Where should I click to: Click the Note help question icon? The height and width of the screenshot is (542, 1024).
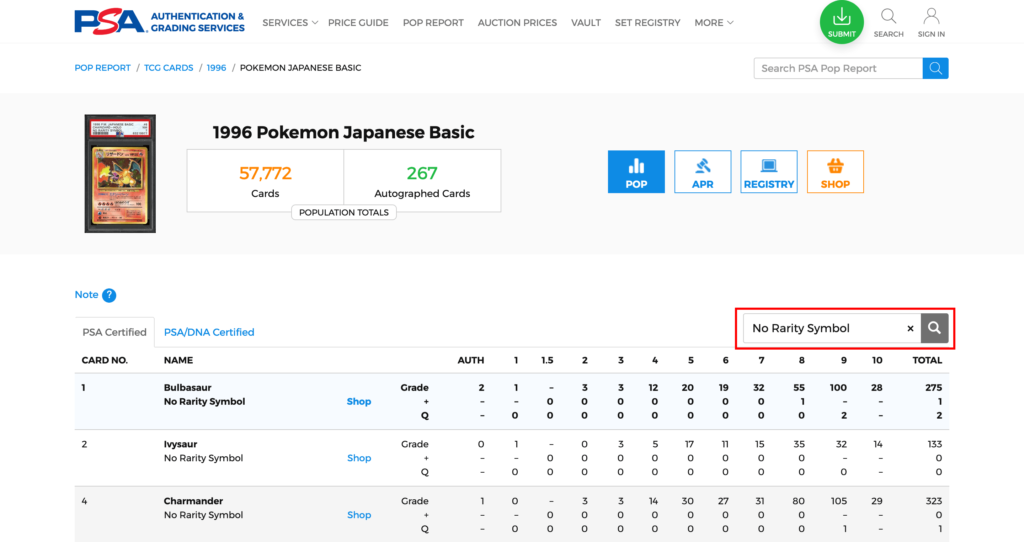[x=109, y=295]
